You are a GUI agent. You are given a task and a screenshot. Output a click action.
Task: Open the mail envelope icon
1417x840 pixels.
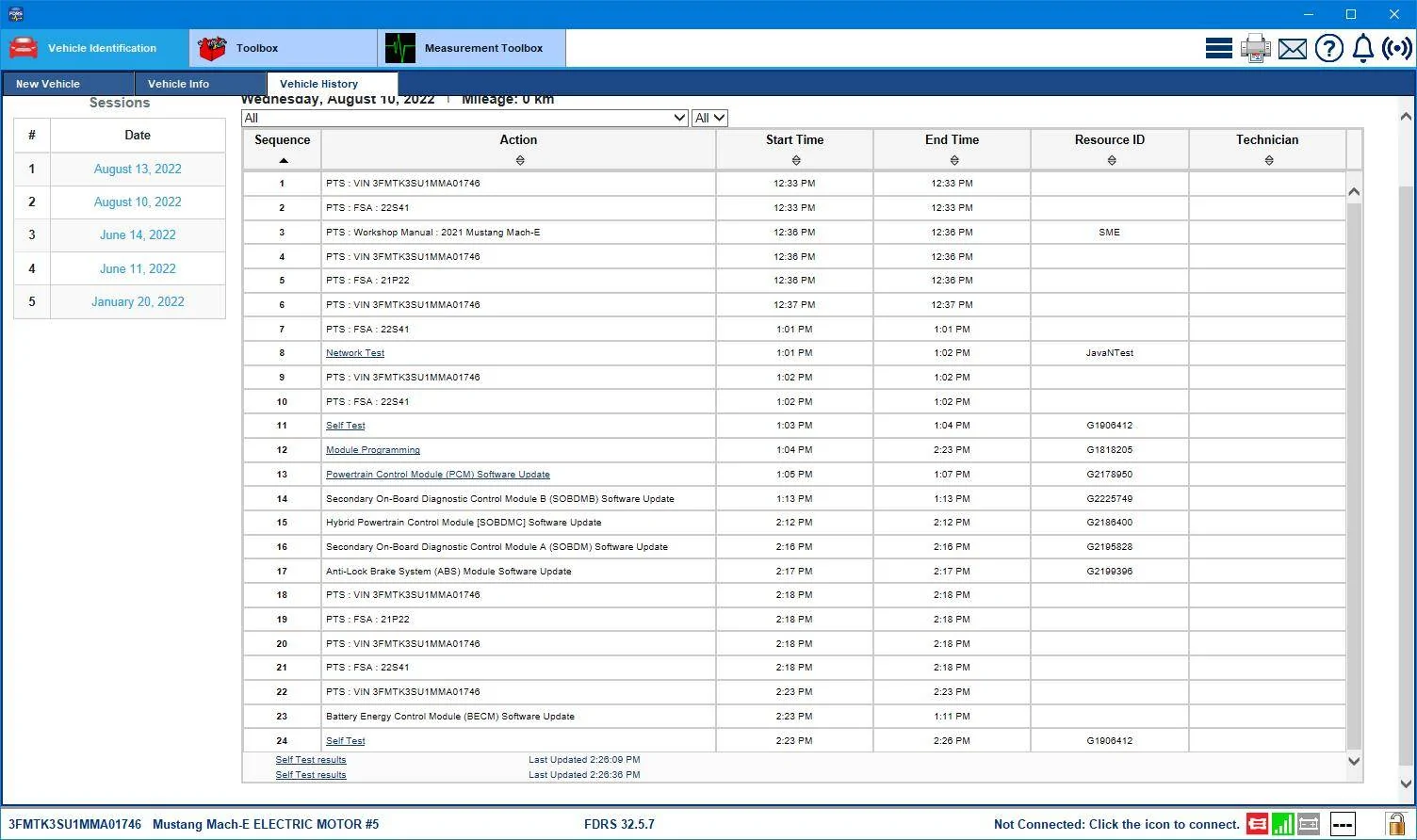1293,48
